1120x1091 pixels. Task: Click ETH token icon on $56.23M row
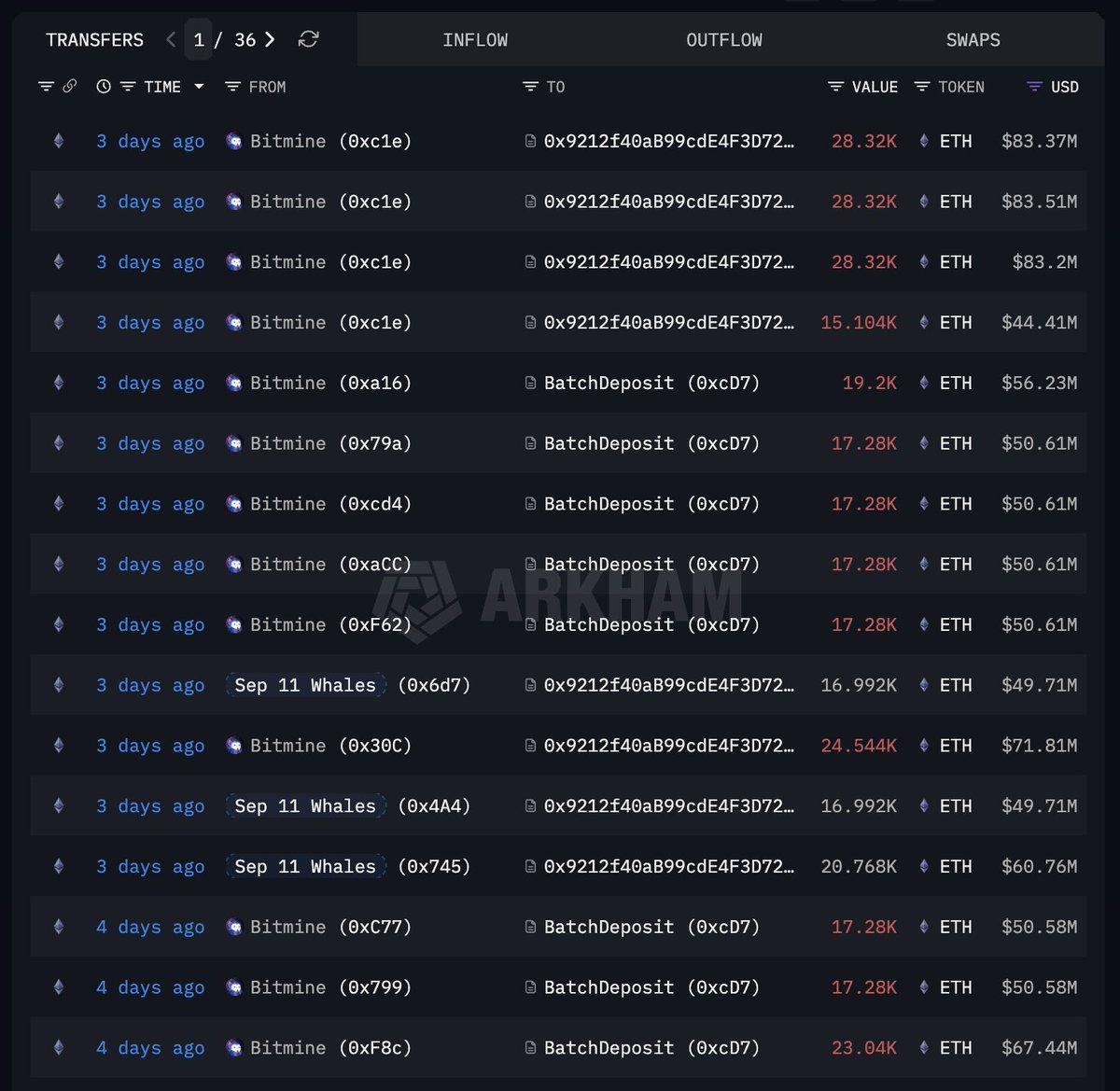click(x=924, y=383)
